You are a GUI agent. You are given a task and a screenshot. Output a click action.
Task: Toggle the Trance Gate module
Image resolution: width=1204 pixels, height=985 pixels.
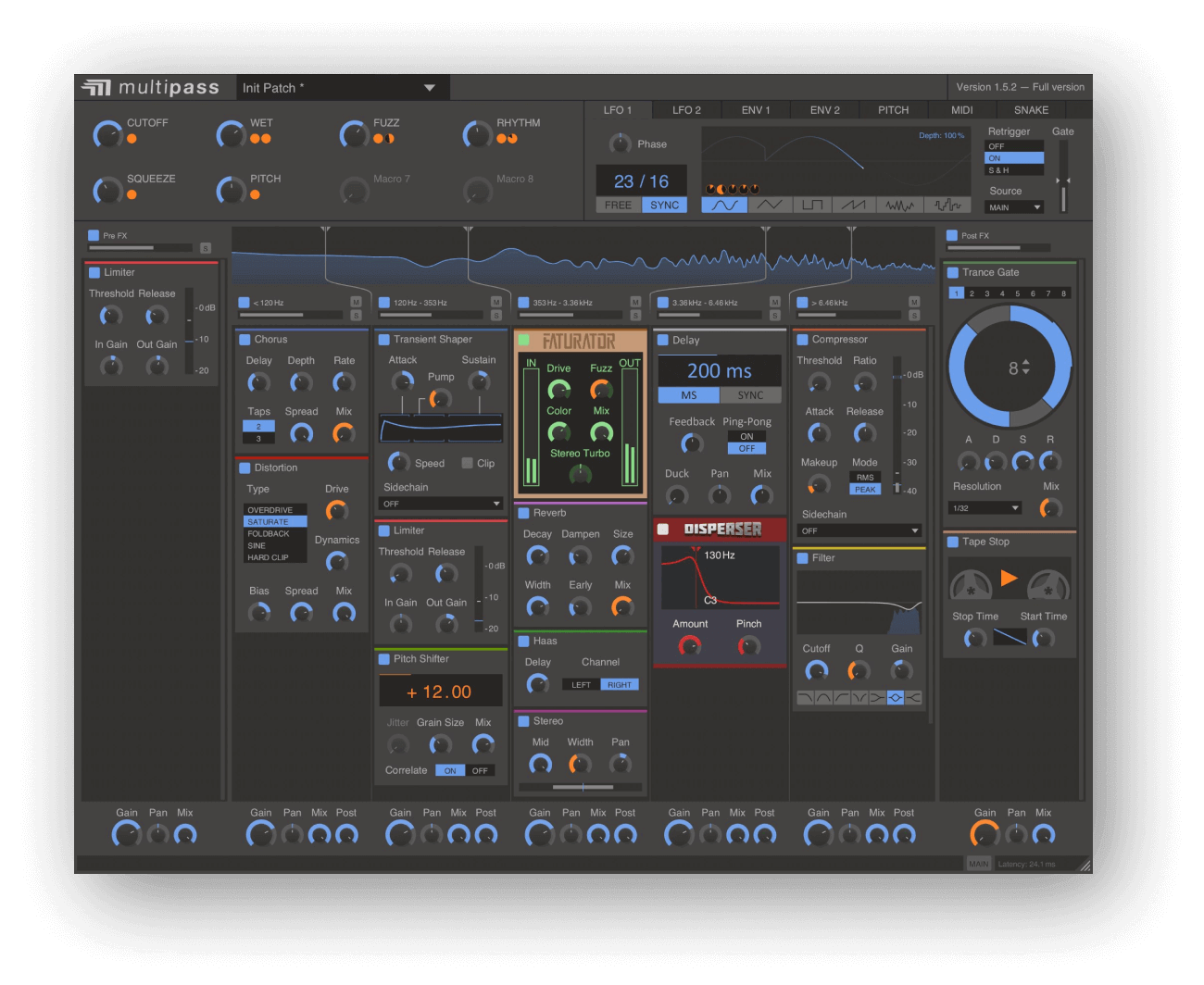pos(953,273)
